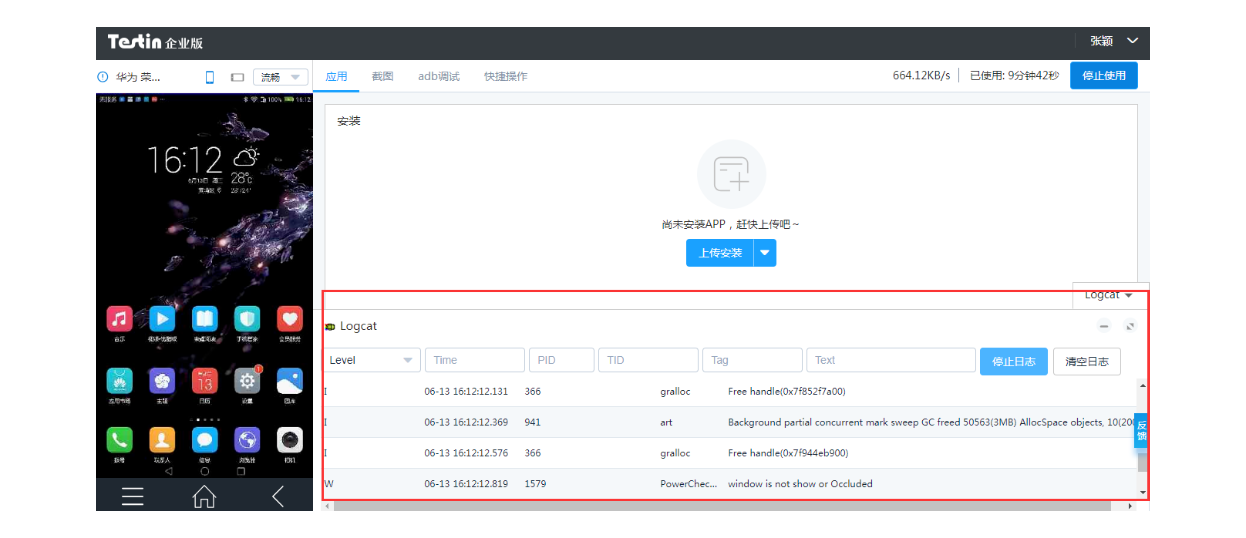Switch to portrait orientation icon
The height and width of the screenshot is (538, 1246).
pos(210,77)
